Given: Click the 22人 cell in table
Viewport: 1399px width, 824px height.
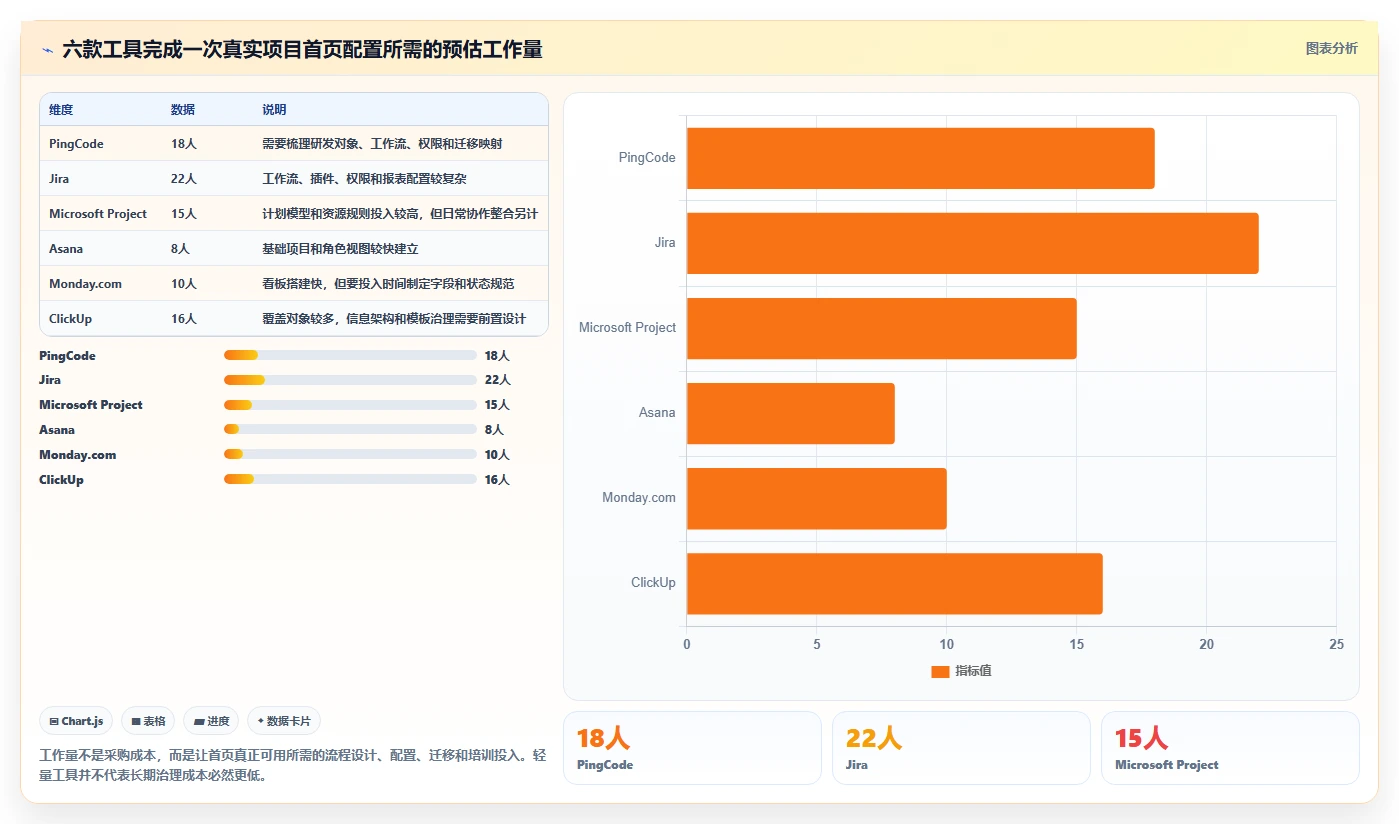Looking at the screenshot, I should click(x=184, y=179).
